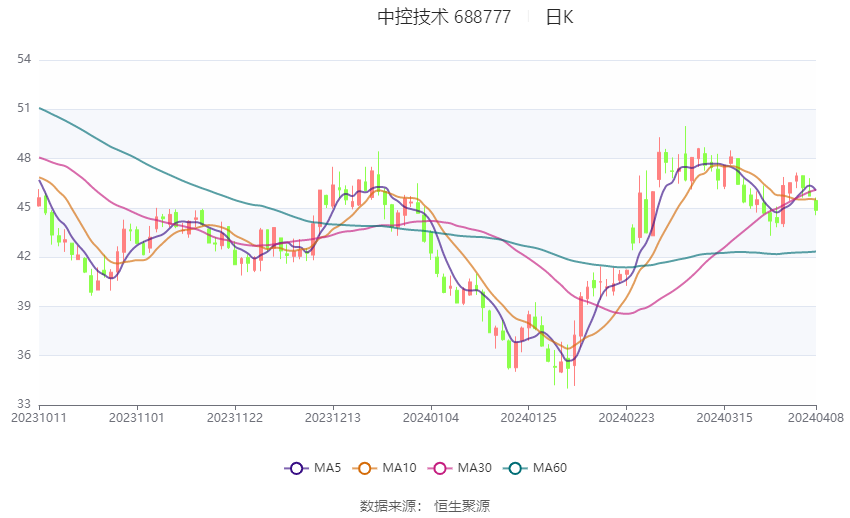Select the 日K period label
Viewport: 850px width, 518px height.
(559, 17)
